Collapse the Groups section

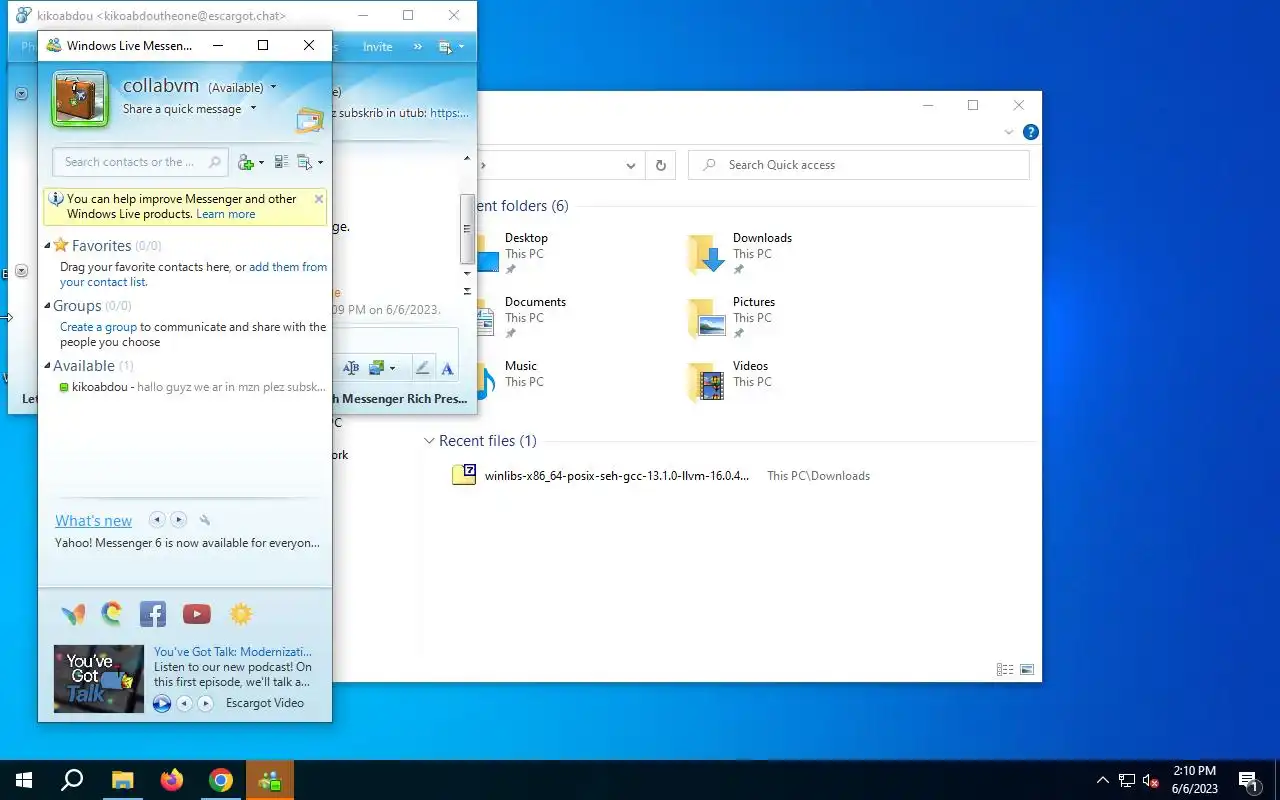[47, 306]
